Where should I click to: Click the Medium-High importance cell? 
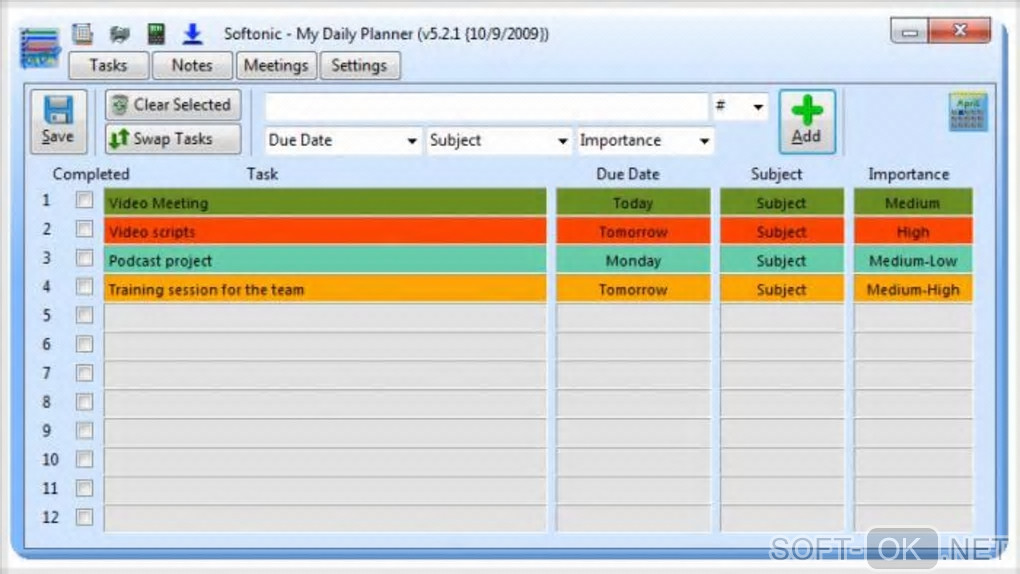point(913,289)
